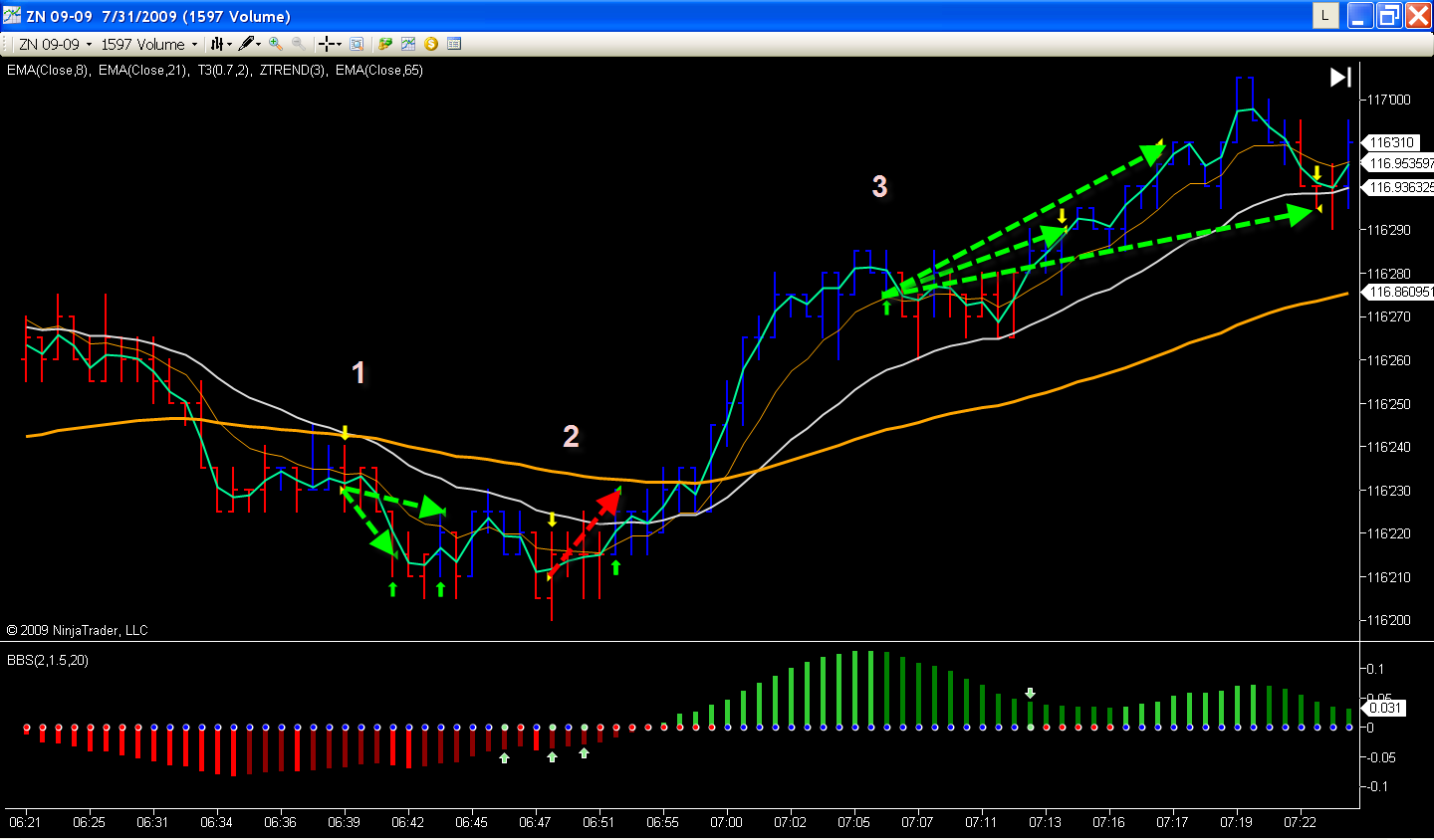Click the 0.031 BBS value marker
The height and width of the screenshot is (840, 1434).
point(1385,708)
